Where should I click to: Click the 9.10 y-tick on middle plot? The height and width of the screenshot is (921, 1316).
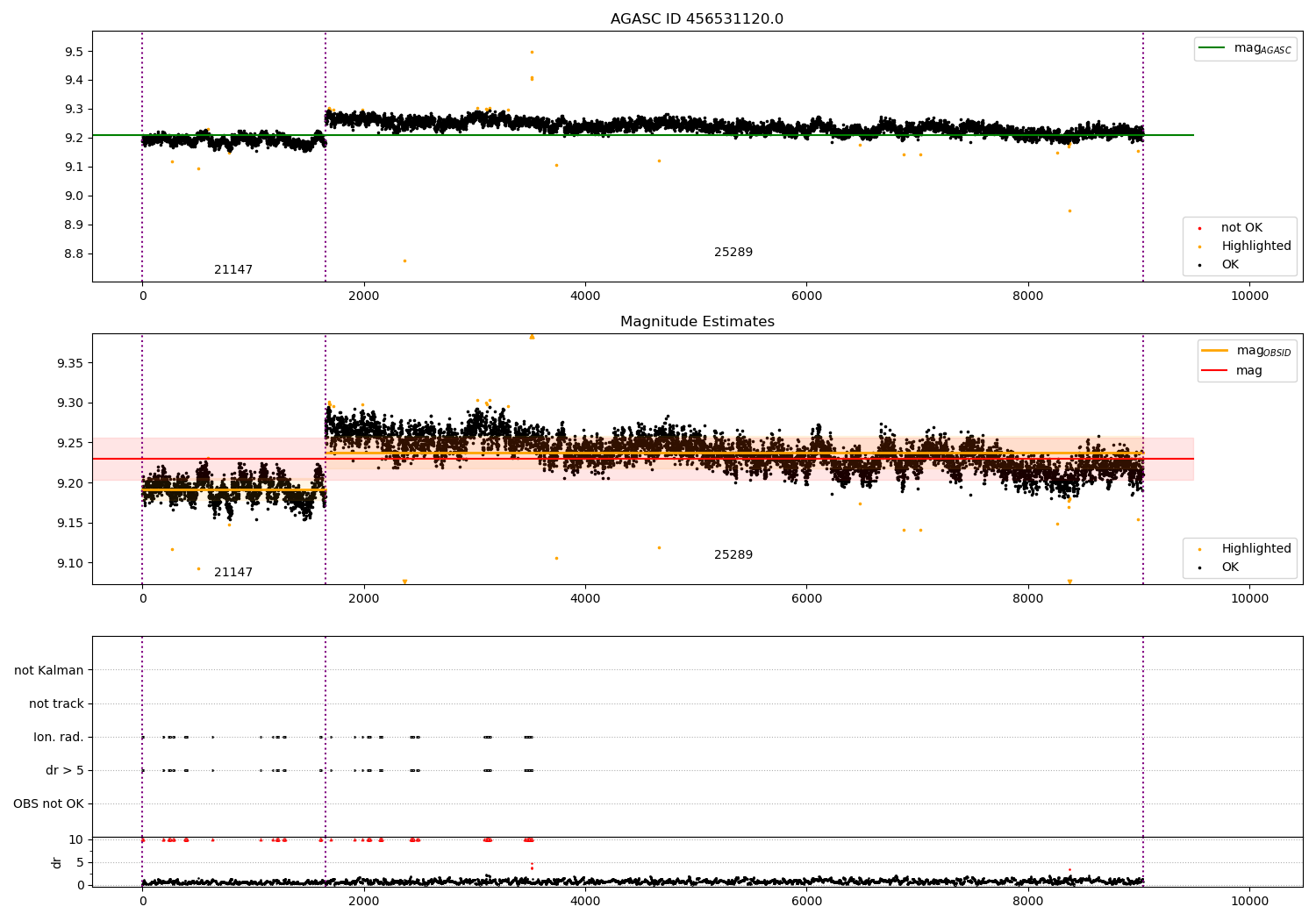point(70,563)
